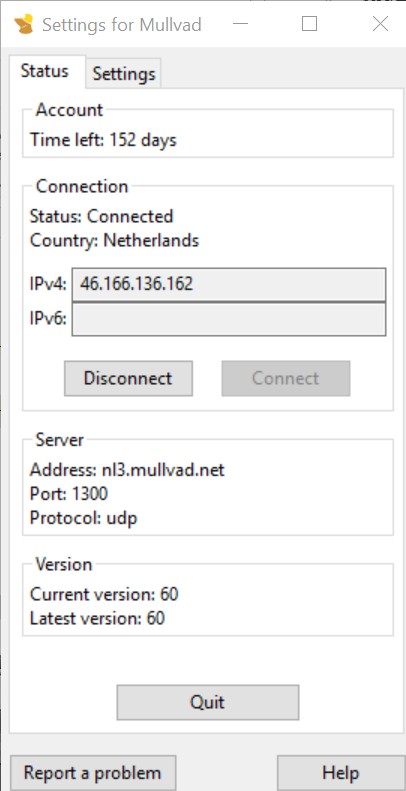The width and height of the screenshot is (406, 791).
Task: Select the Status tab
Action: (44, 72)
